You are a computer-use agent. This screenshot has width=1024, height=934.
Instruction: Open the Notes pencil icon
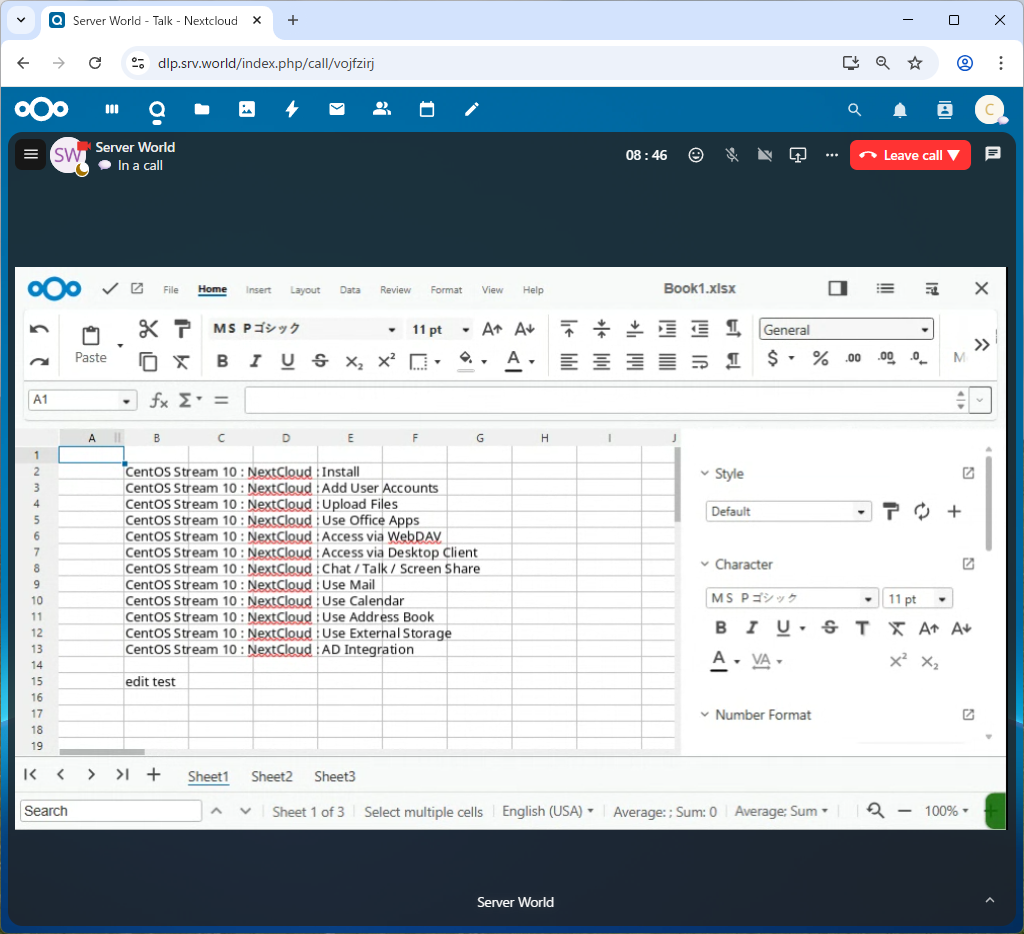pyautogui.click(x=472, y=109)
